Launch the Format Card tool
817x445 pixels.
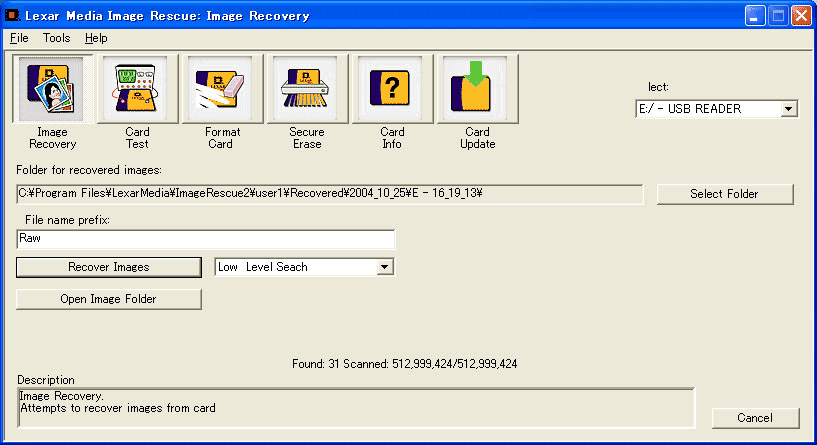click(x=221, y=90)
